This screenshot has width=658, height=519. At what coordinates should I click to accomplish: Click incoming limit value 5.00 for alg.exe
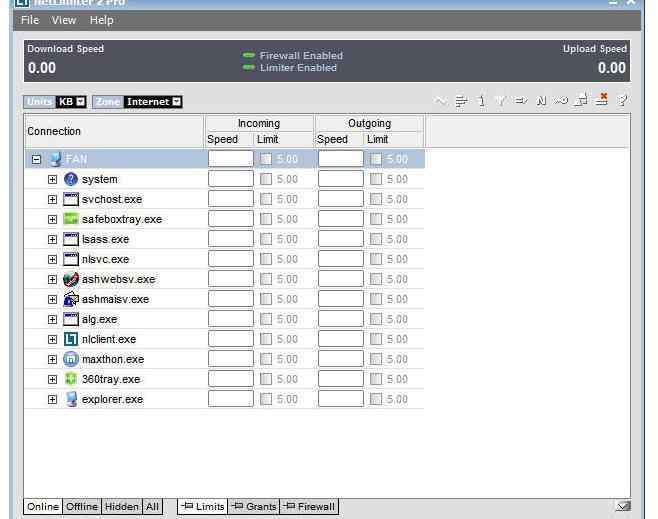287,319
